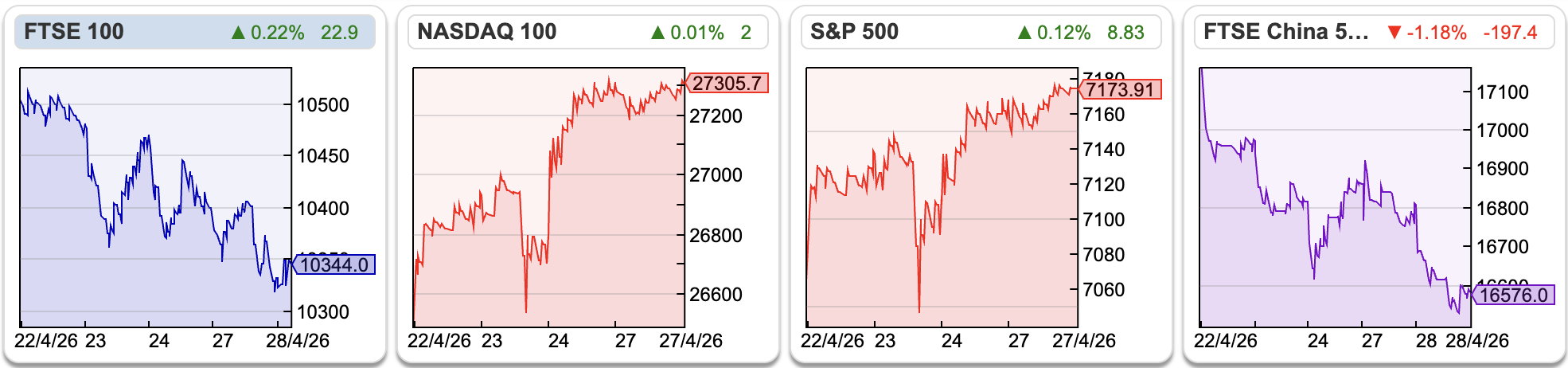Click the -1.18% change on FTSE China
This screenshot has height=368, width=1568.
1436,33
